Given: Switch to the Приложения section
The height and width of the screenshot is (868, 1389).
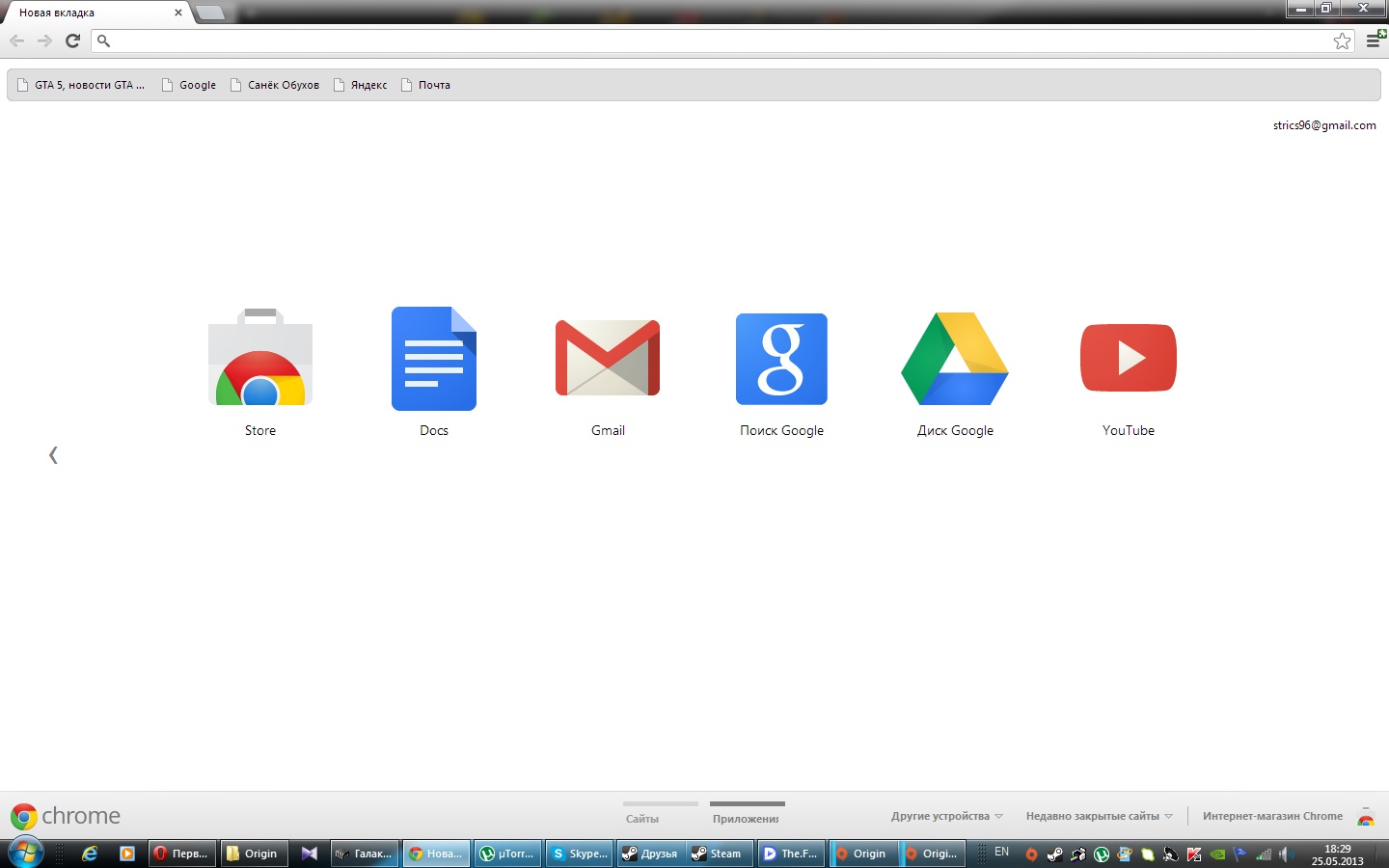Looking at the screenshot, I should coord(748,813).
